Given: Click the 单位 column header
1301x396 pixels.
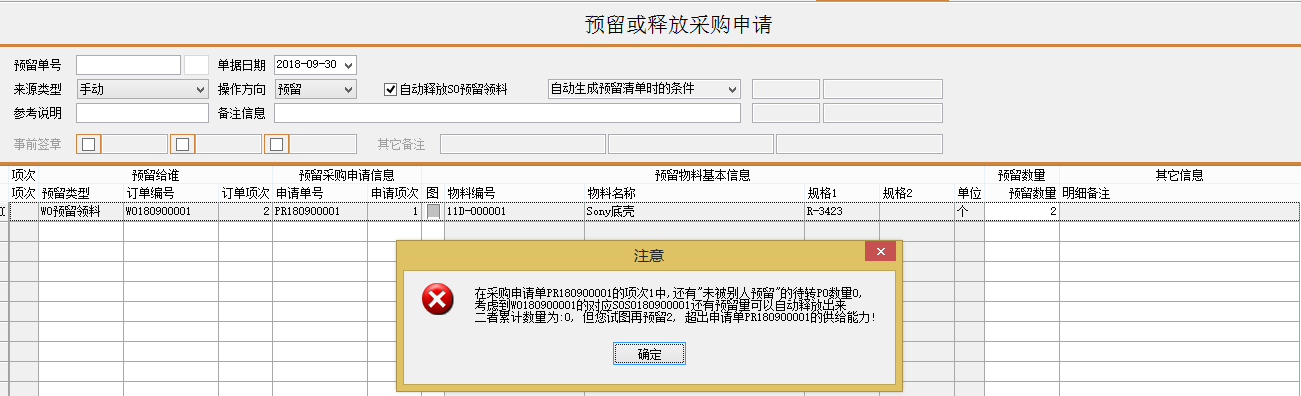Looking at the screenshot, I should coord(969,193).
